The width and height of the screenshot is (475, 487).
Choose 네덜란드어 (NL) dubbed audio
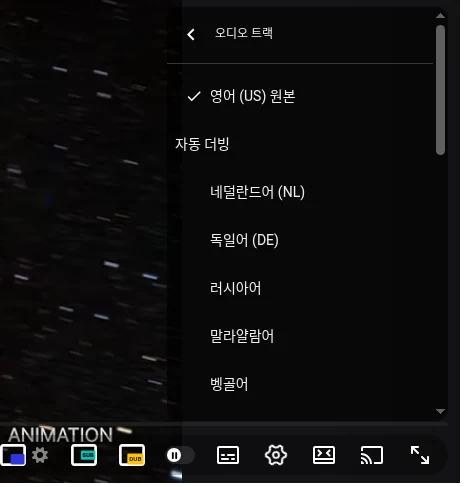[300, 192]
